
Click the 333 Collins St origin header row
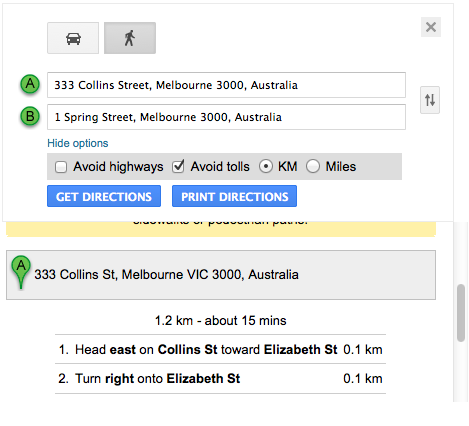221,275
